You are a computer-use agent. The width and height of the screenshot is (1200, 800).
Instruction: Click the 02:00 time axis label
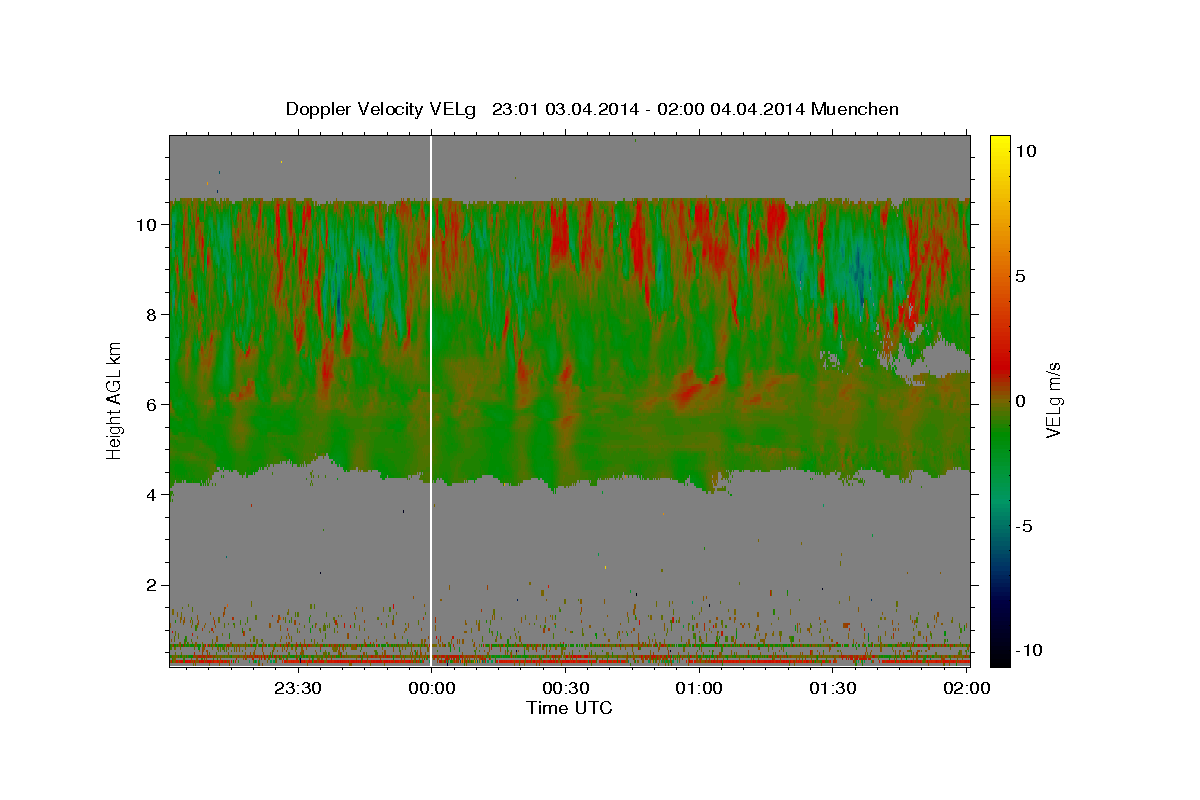(967, 687)
